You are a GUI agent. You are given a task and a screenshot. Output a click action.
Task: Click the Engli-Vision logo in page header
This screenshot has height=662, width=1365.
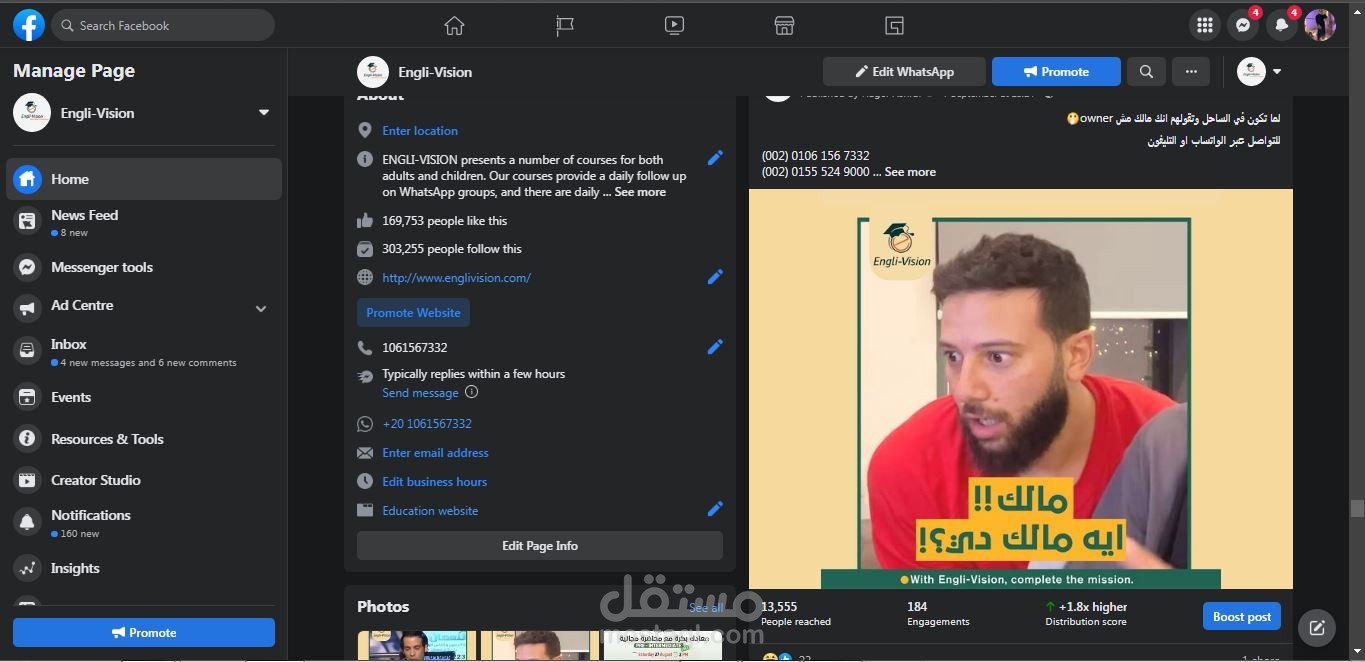point(373,72)
